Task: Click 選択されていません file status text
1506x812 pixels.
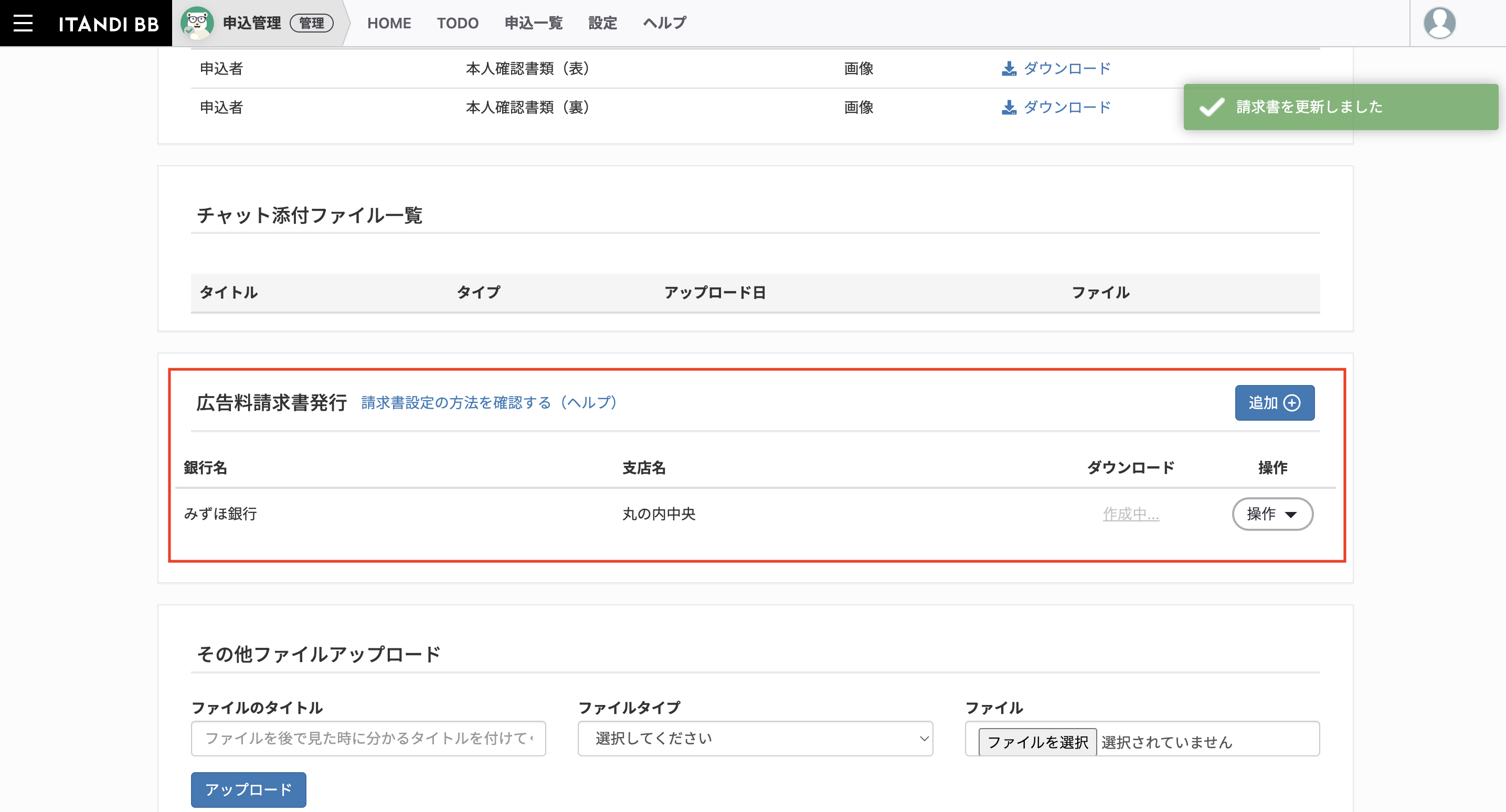Action: 1167,742
